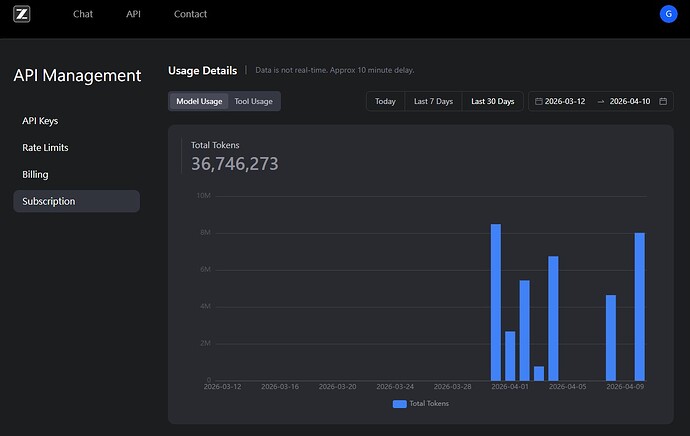Screen dimensions: 690x436
Task: Click the Z logo icon
Action: (22, 14)
